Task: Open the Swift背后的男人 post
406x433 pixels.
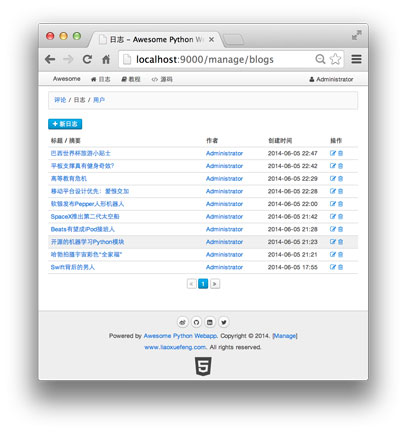Action: [73, 267]
